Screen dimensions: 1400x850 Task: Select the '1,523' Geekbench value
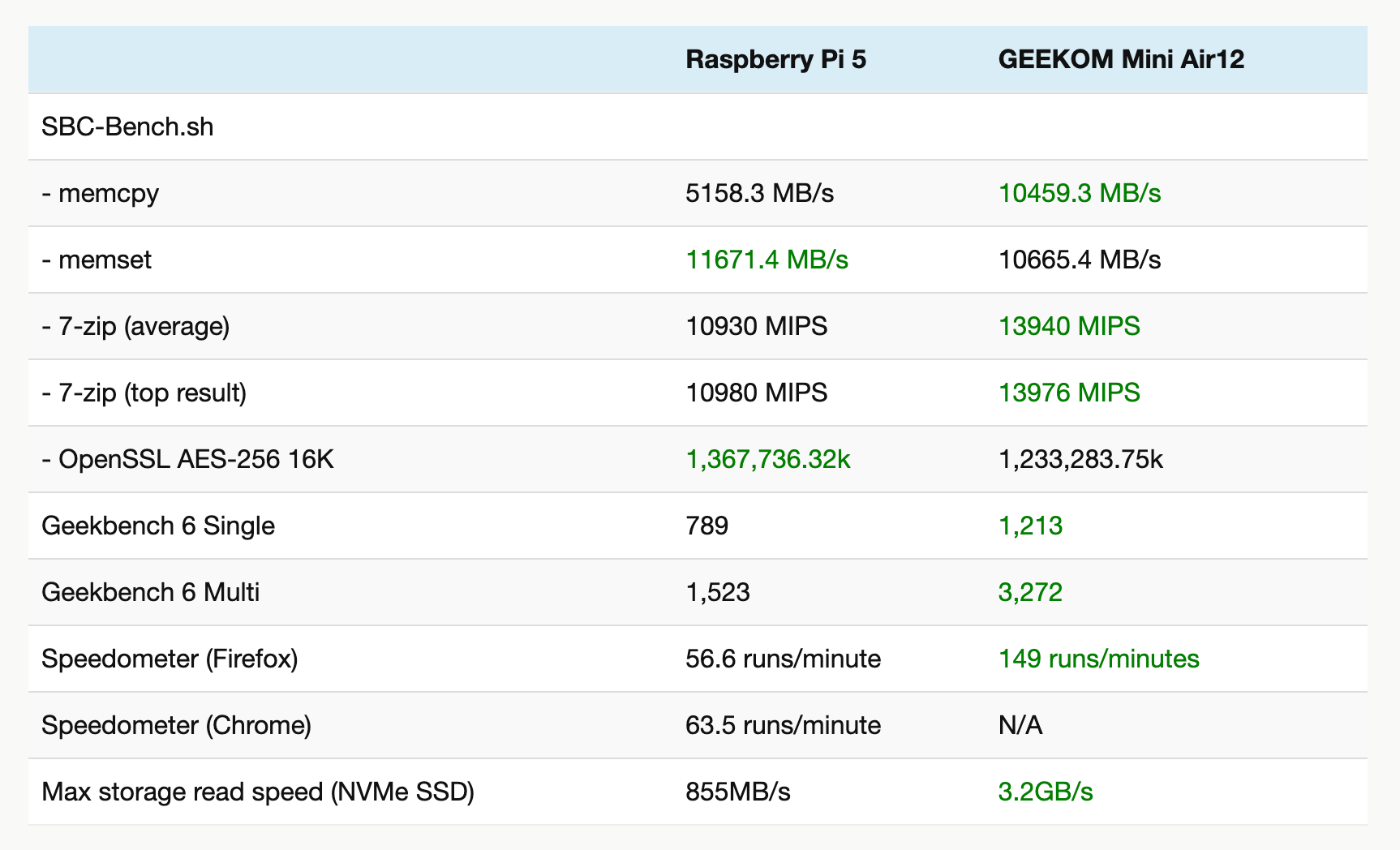point(717,592)
